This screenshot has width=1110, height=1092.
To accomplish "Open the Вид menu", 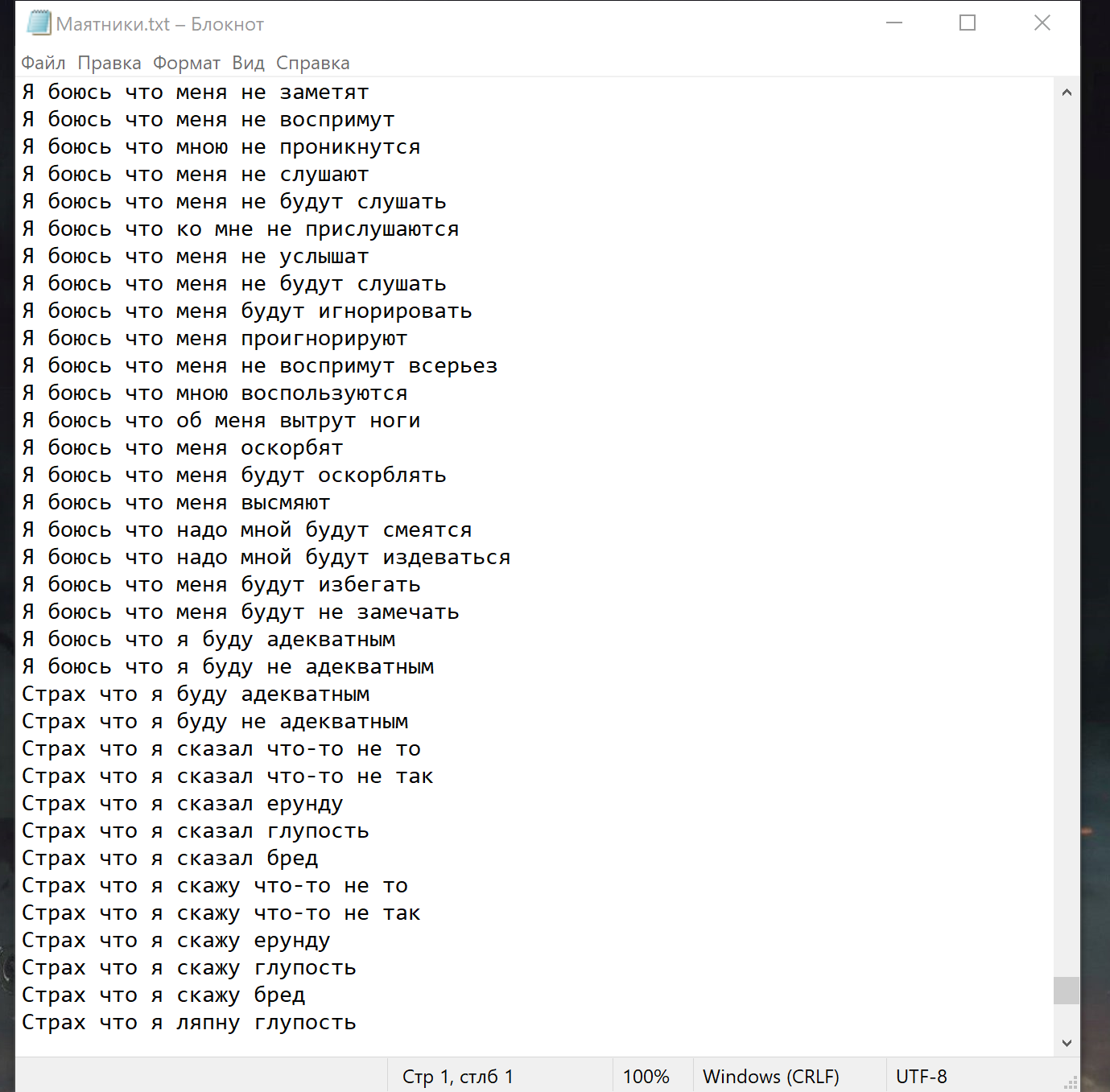I will point(248,63).
